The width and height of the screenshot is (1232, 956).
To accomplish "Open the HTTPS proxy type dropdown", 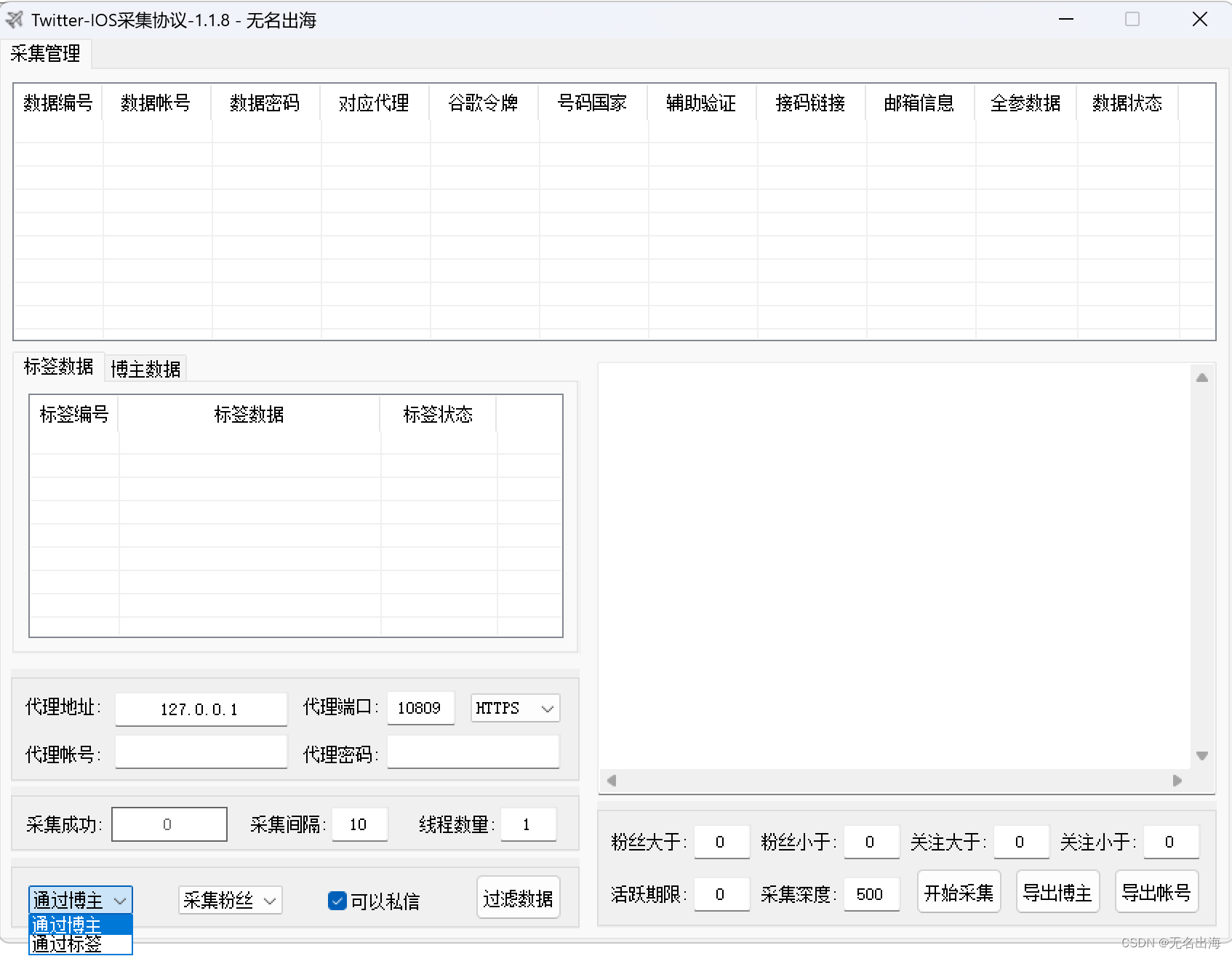I will coord(515,708).
